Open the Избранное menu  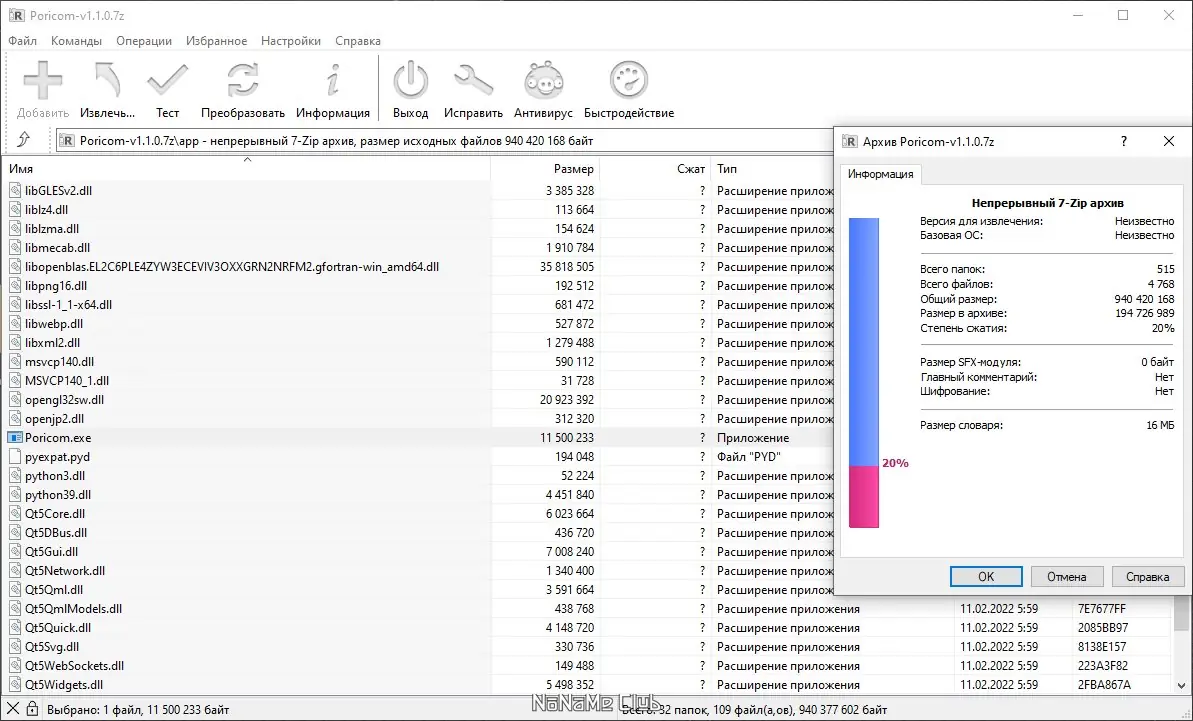tap(216, 41)
